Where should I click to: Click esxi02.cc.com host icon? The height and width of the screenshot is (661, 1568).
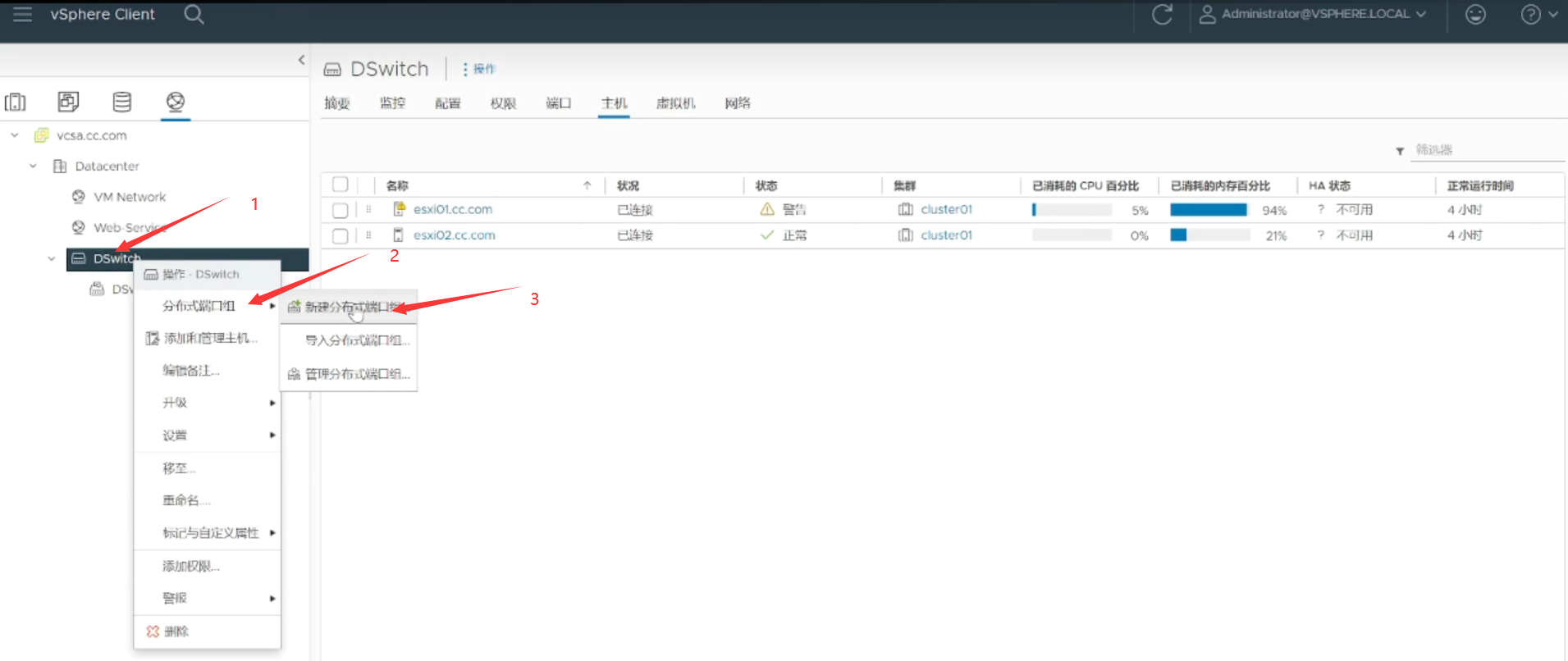click(x=398, y=235)
